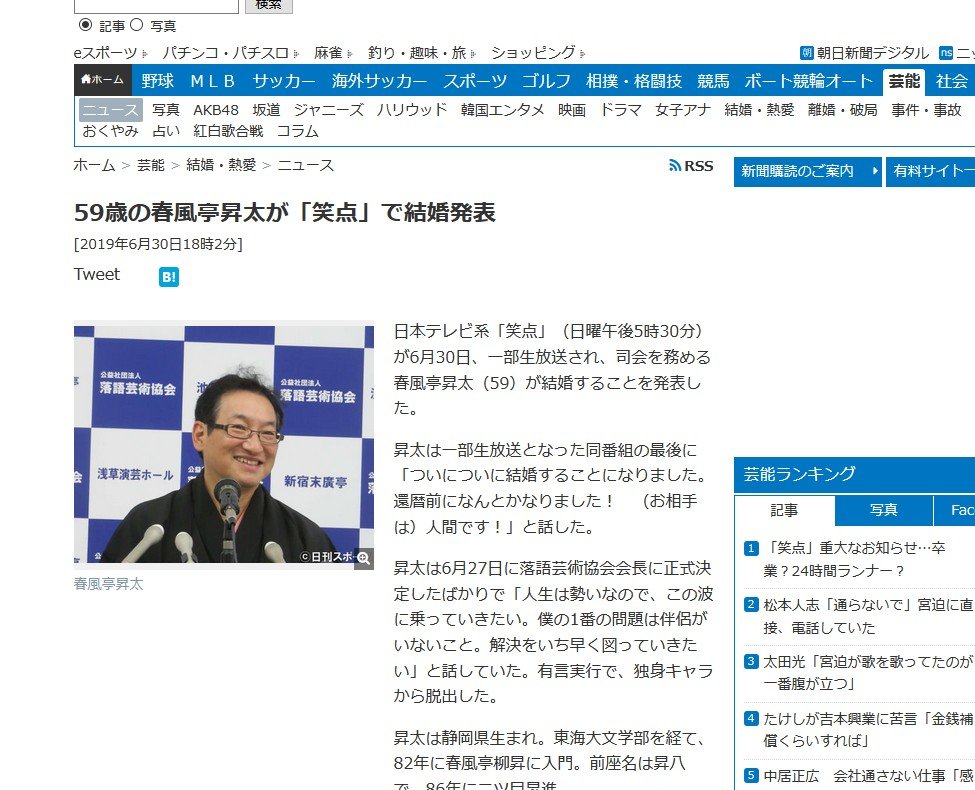Select the 写真 ranking tab
Screen dimensions: 975x790
tap(884, 511)
